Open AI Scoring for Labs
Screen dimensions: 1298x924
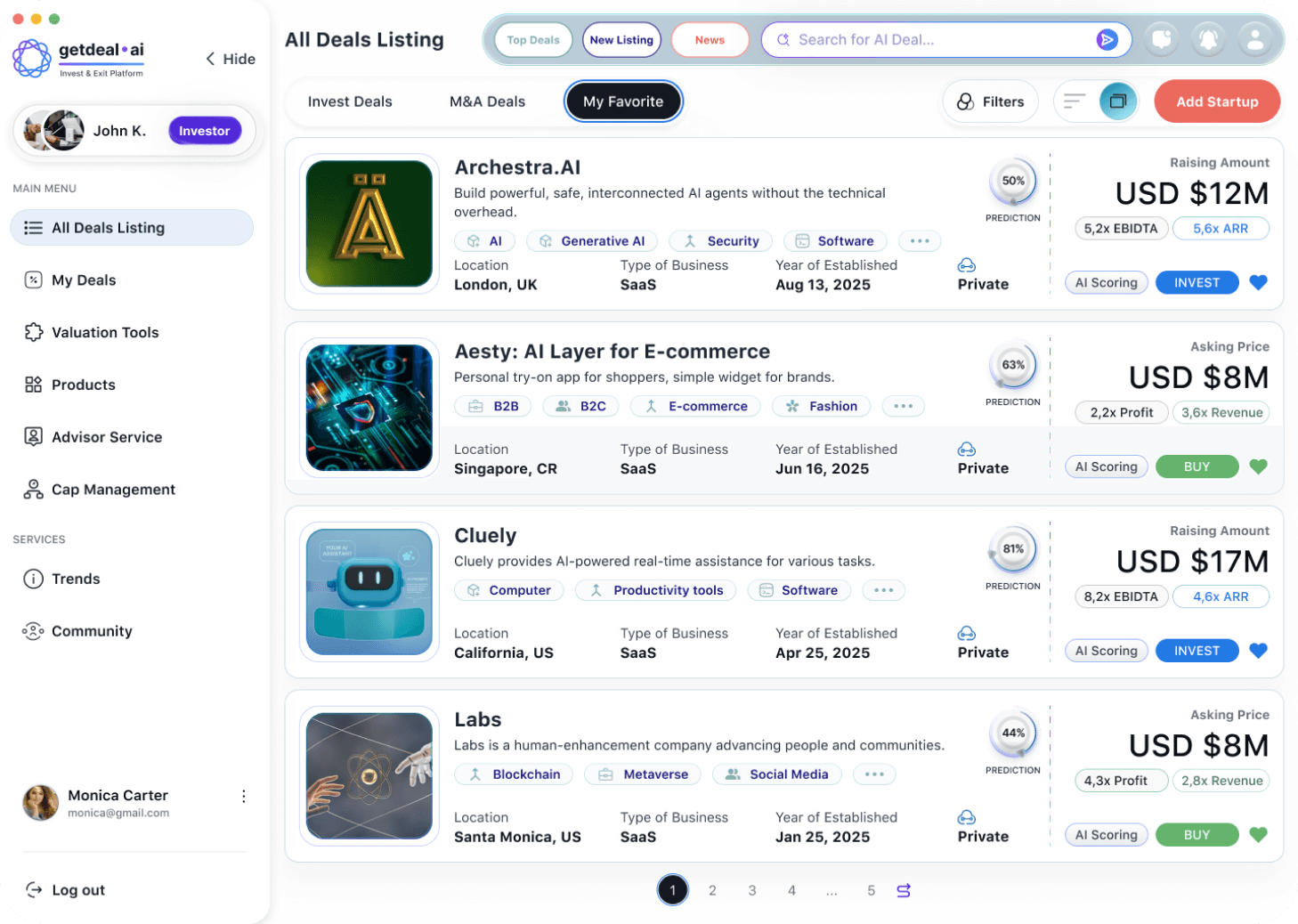1107,835
